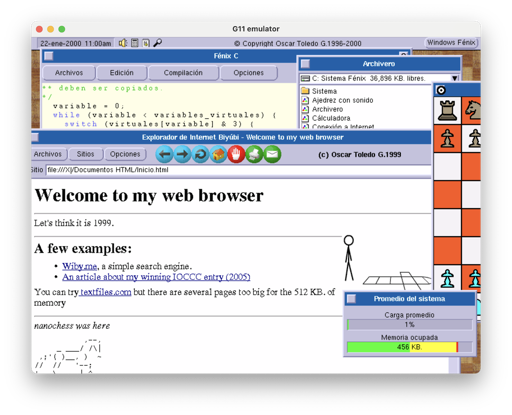Follow the Wiby.me link
The height and width of the screenshot is (415, 512).
80,266
